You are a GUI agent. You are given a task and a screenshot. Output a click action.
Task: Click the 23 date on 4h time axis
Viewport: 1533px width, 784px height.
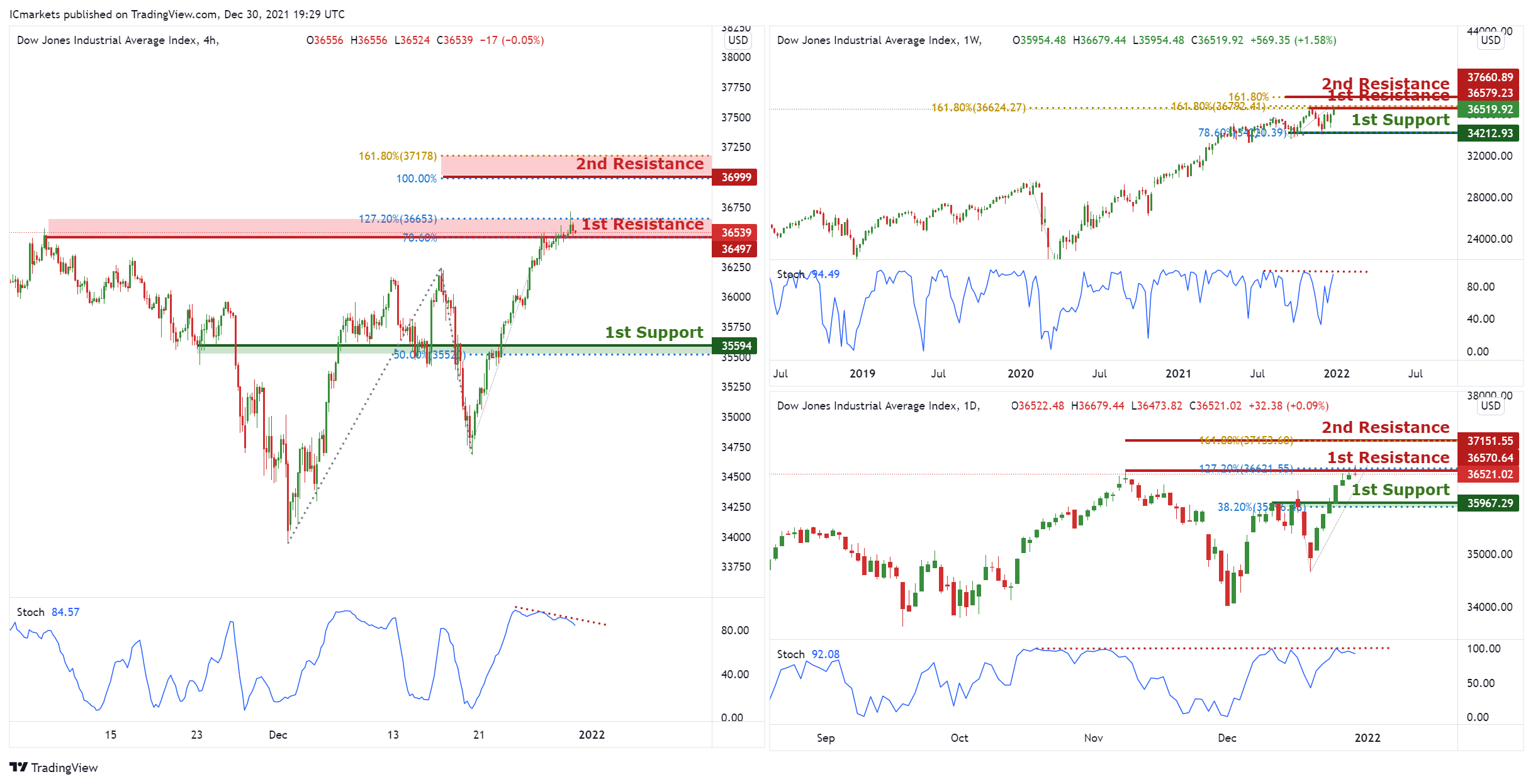click(196, 735)
